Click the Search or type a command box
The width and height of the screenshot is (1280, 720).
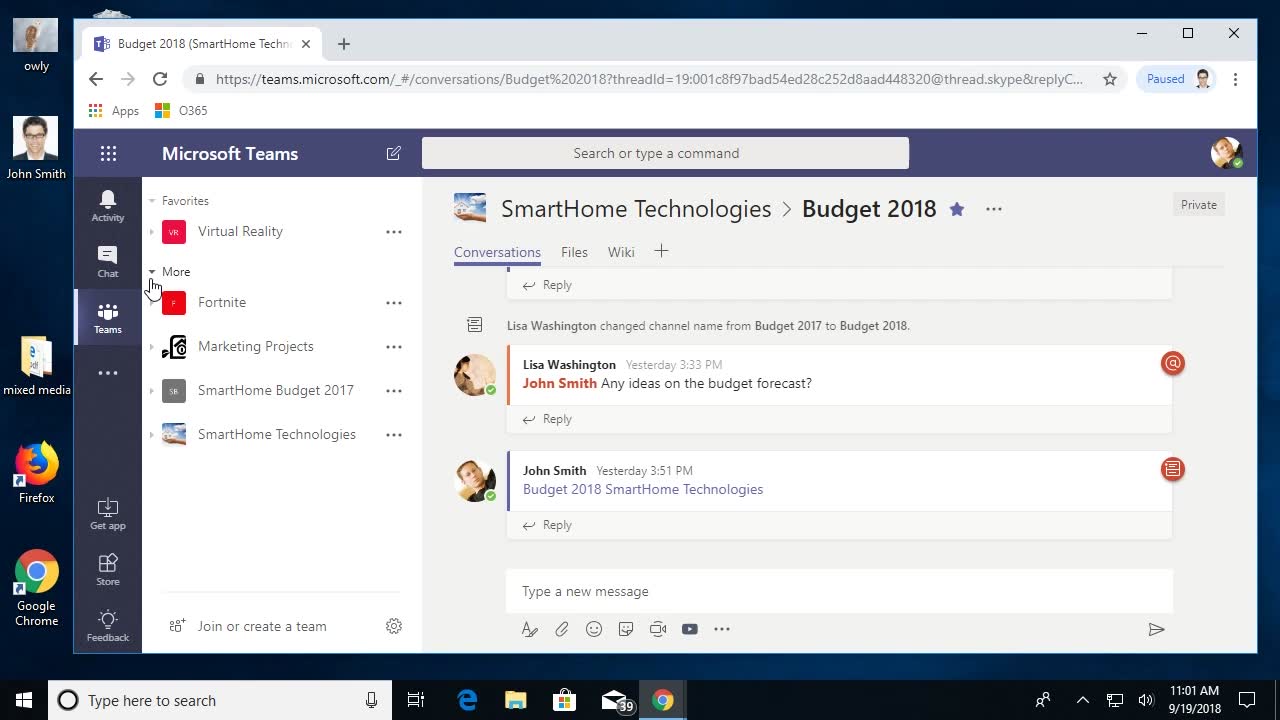665,153
